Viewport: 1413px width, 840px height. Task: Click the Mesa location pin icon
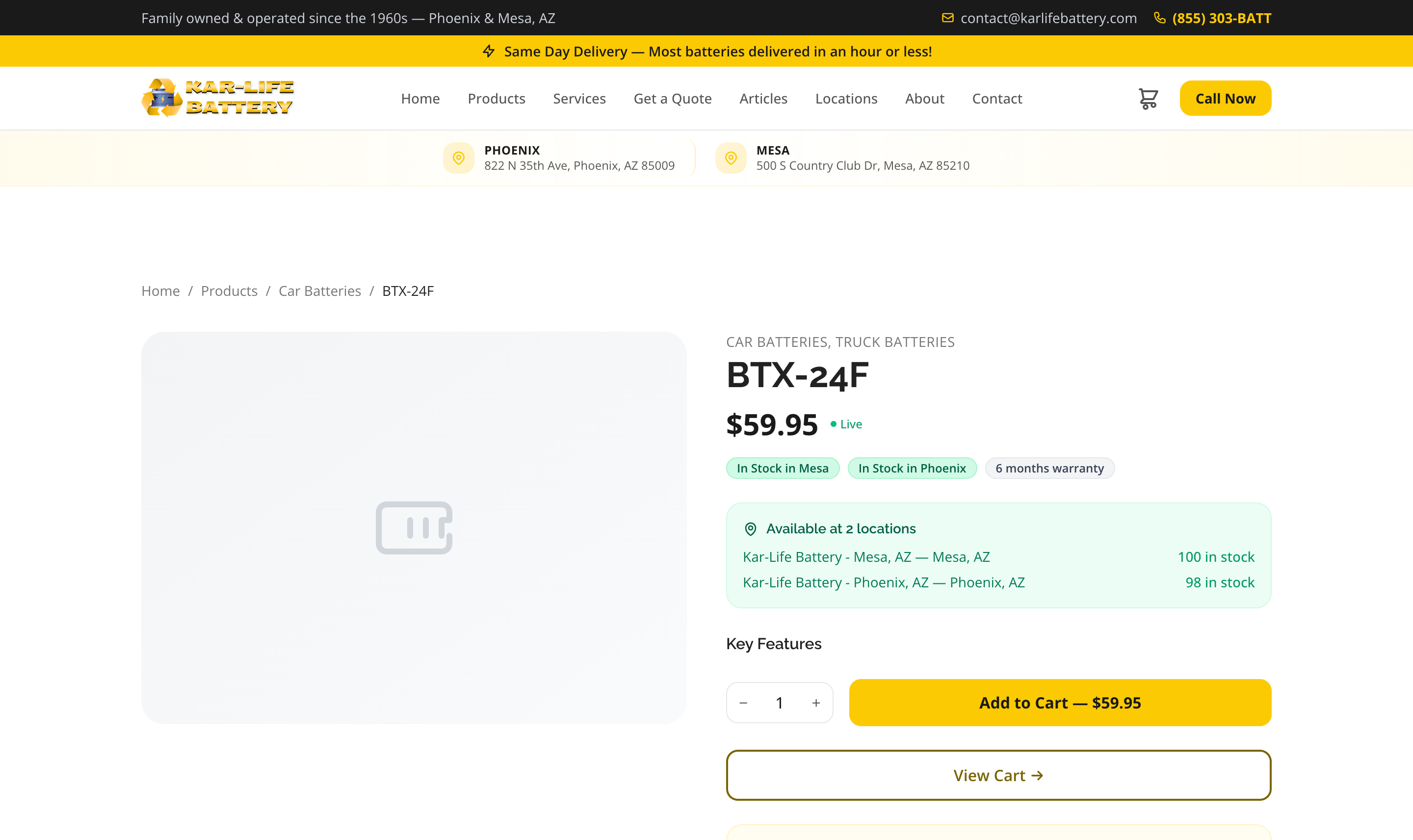tap(731, 158)
